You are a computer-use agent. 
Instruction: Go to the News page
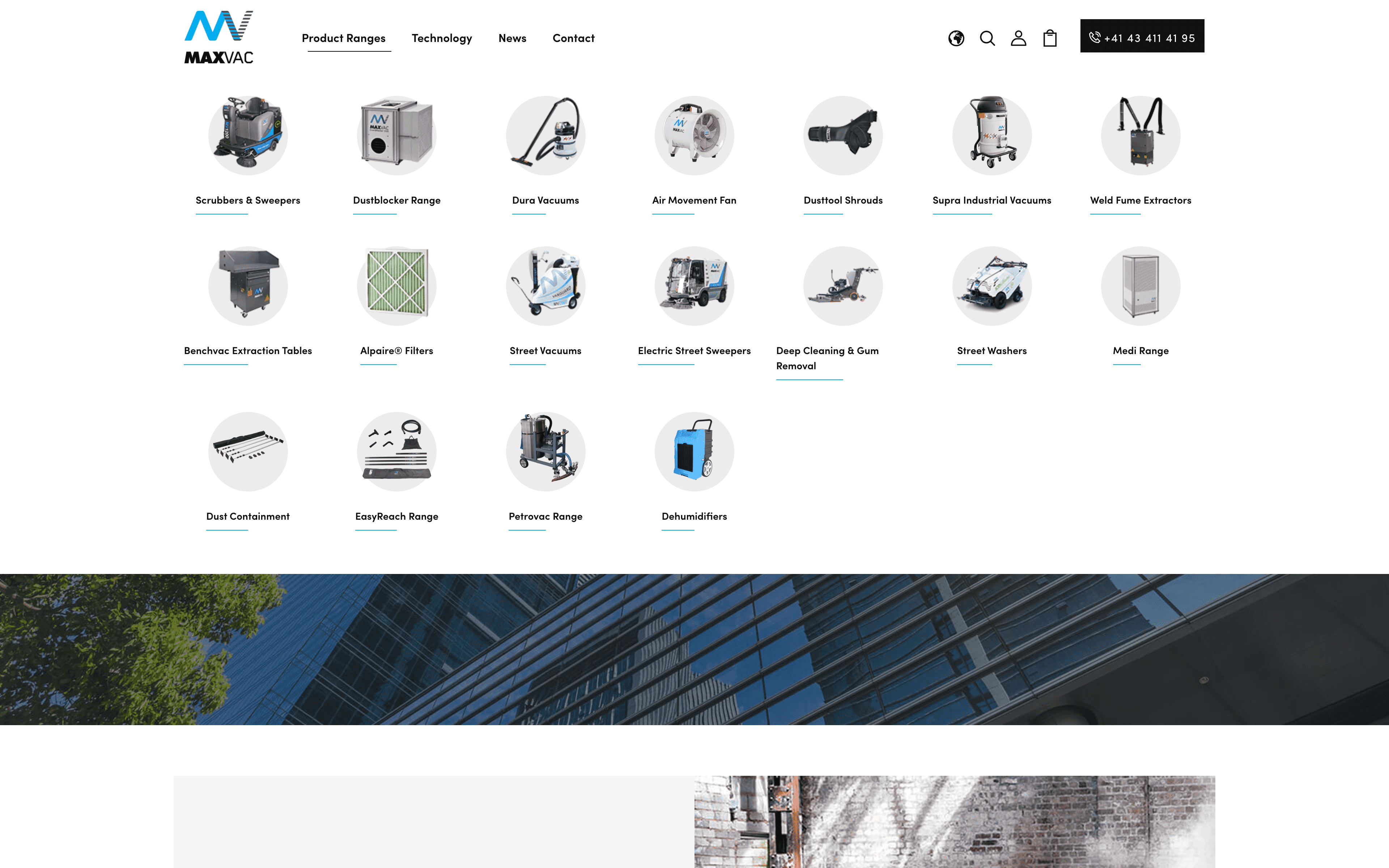pyautogui.click(x=512, y=38)
